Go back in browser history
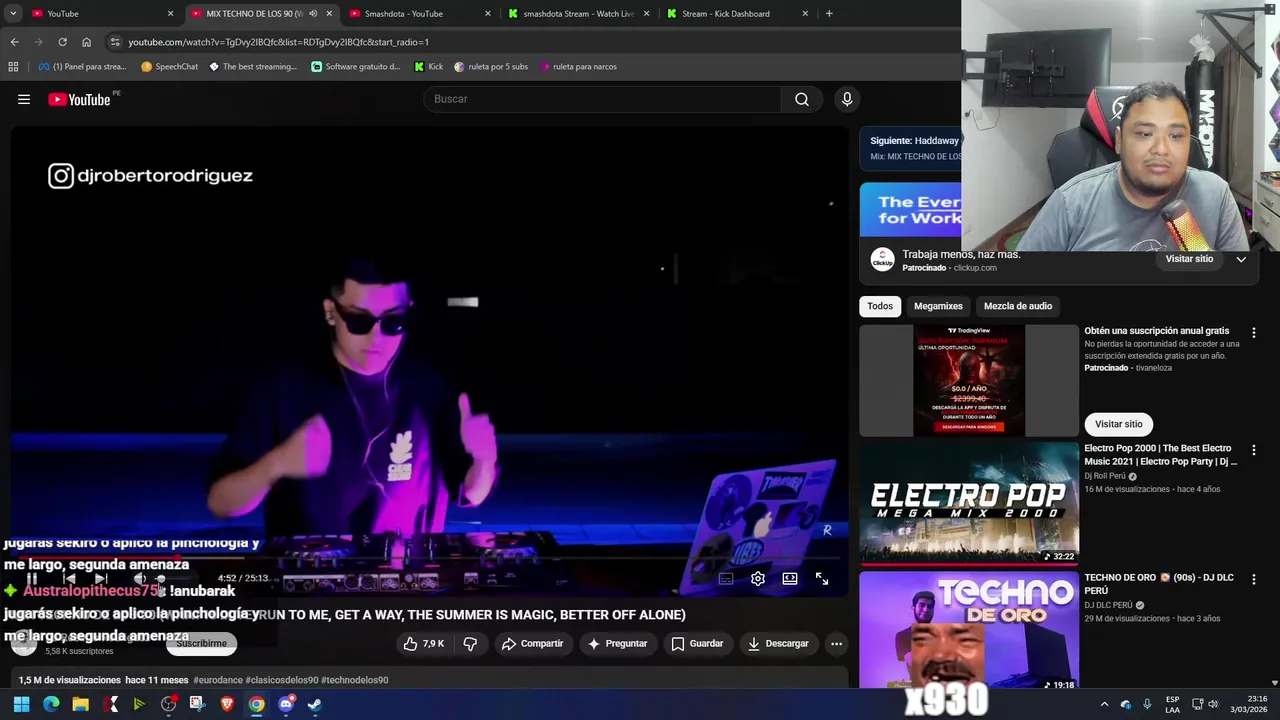The width and height of the screenshot is (1280, 720). pos(14,42)
